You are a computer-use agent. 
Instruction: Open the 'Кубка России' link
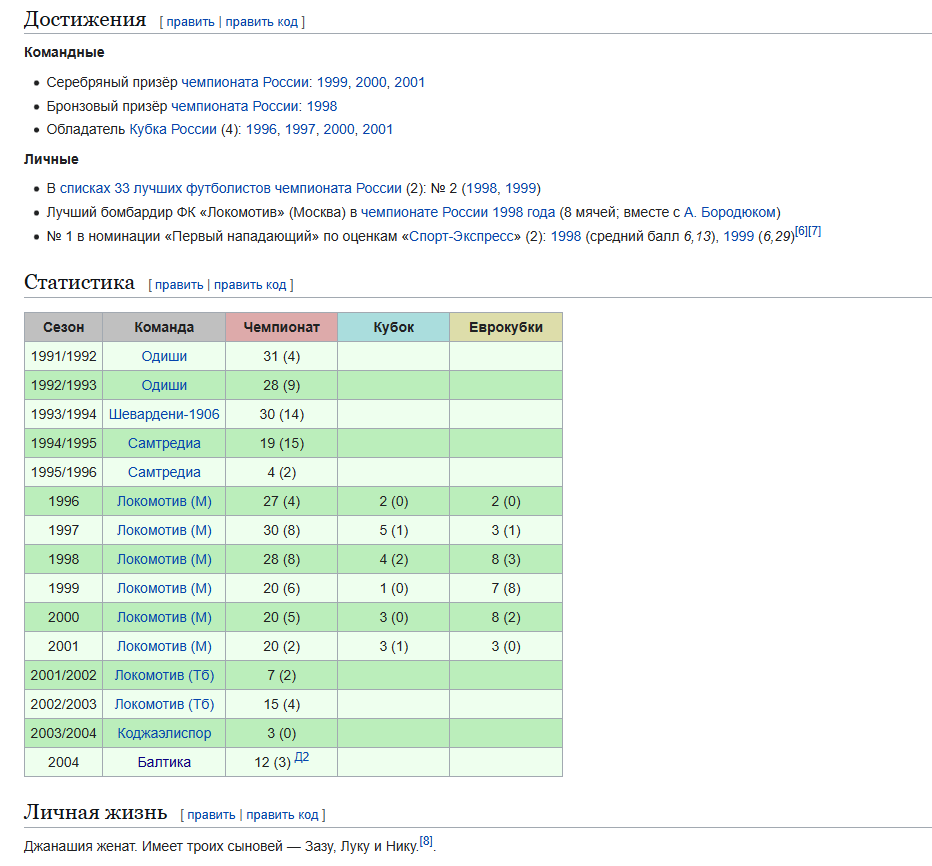[173, 129]
